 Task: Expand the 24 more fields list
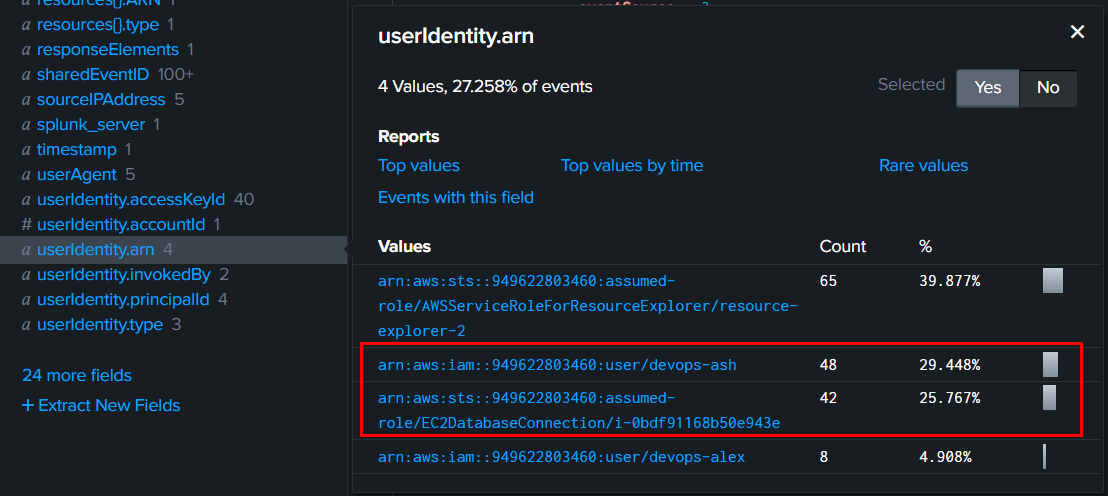(x=77, y=376)
